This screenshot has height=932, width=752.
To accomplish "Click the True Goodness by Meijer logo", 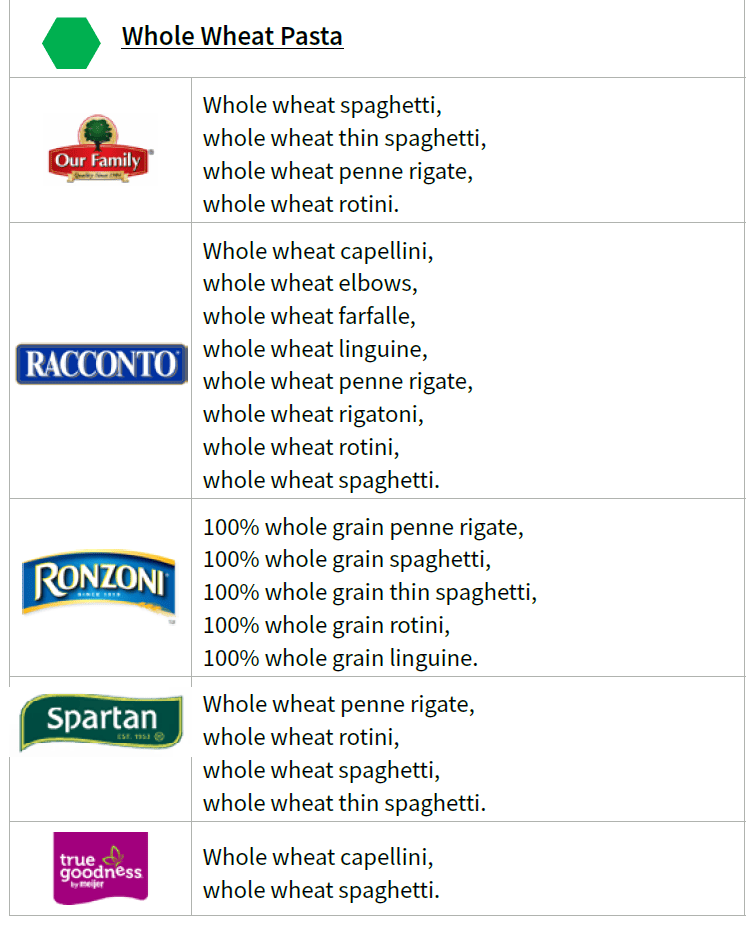I will click(100, 868).
